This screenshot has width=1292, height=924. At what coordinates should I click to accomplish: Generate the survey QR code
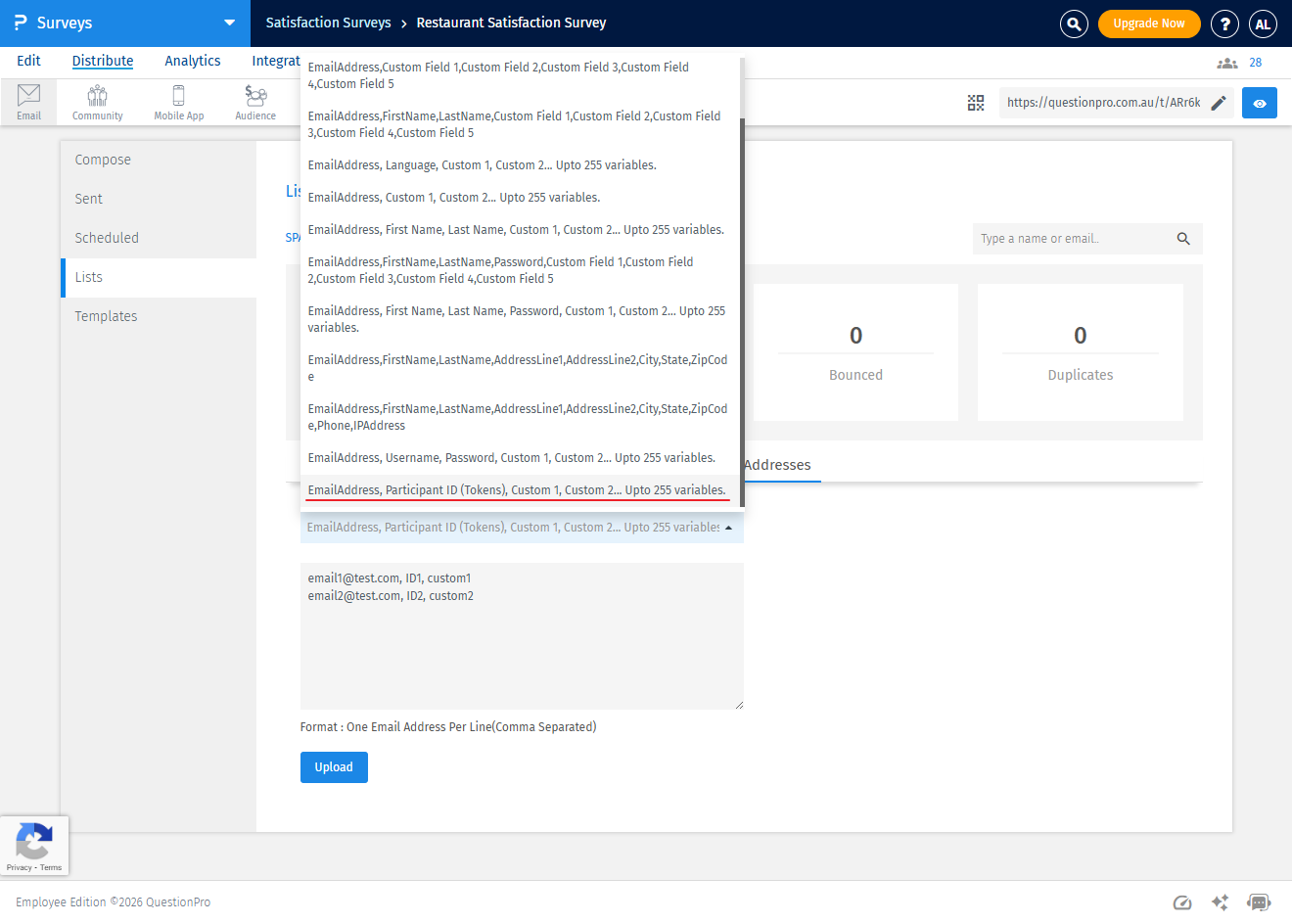point(975,102)
